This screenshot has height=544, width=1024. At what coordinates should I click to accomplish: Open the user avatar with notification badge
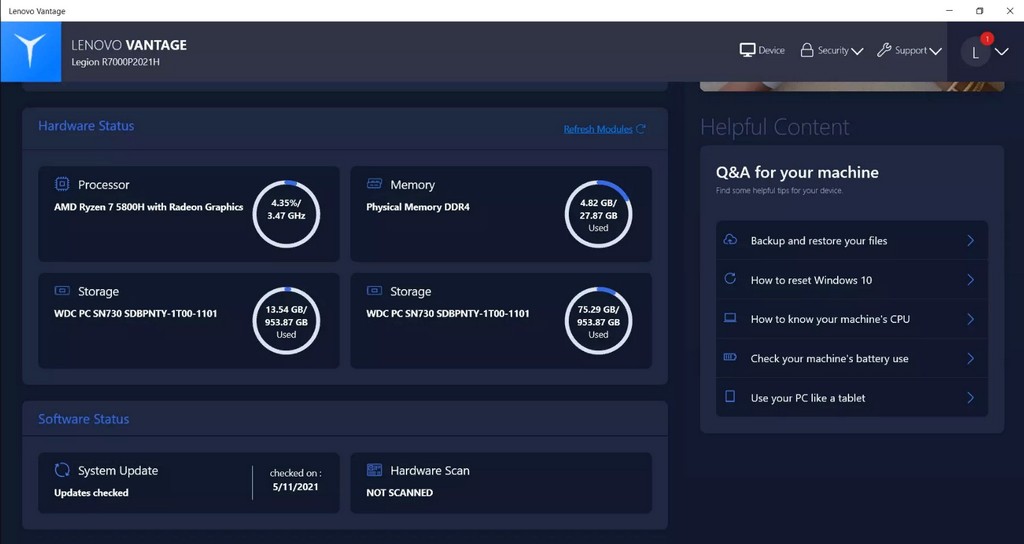976,52
